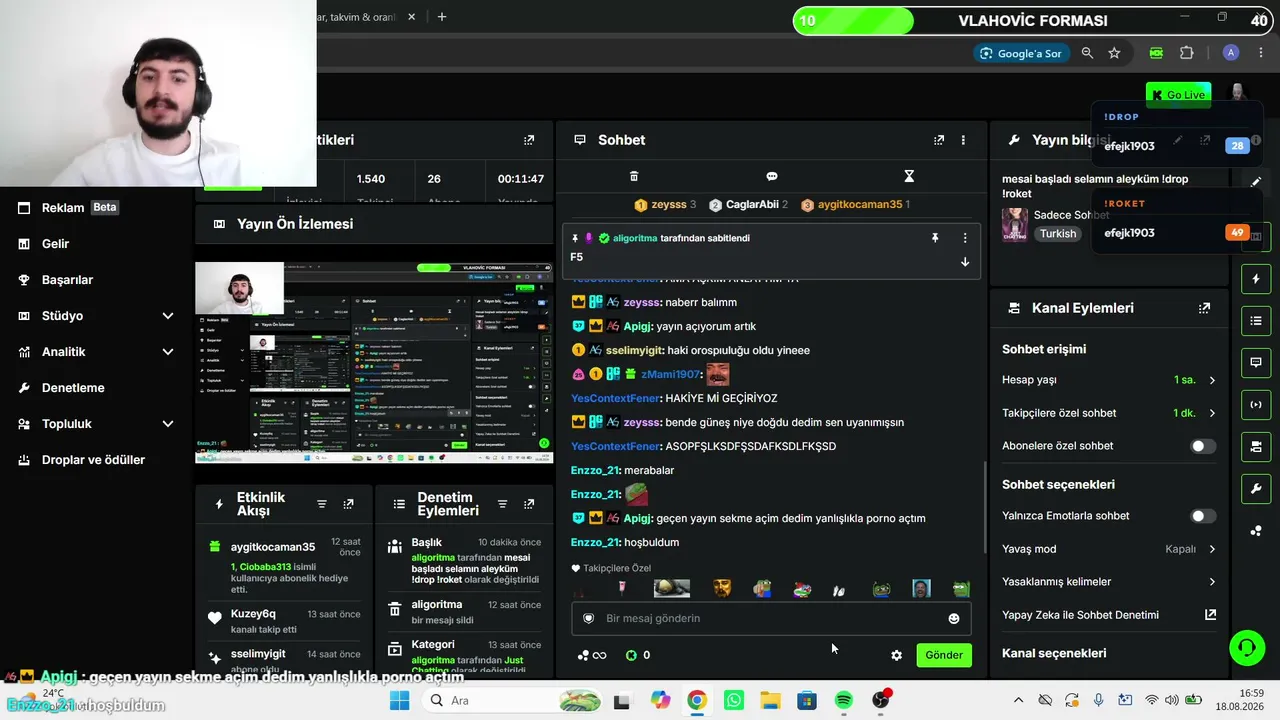The image size is (1280, 720).
Task: Click the hourglass icon in chat toolbar
Action: tap(909, 176)
